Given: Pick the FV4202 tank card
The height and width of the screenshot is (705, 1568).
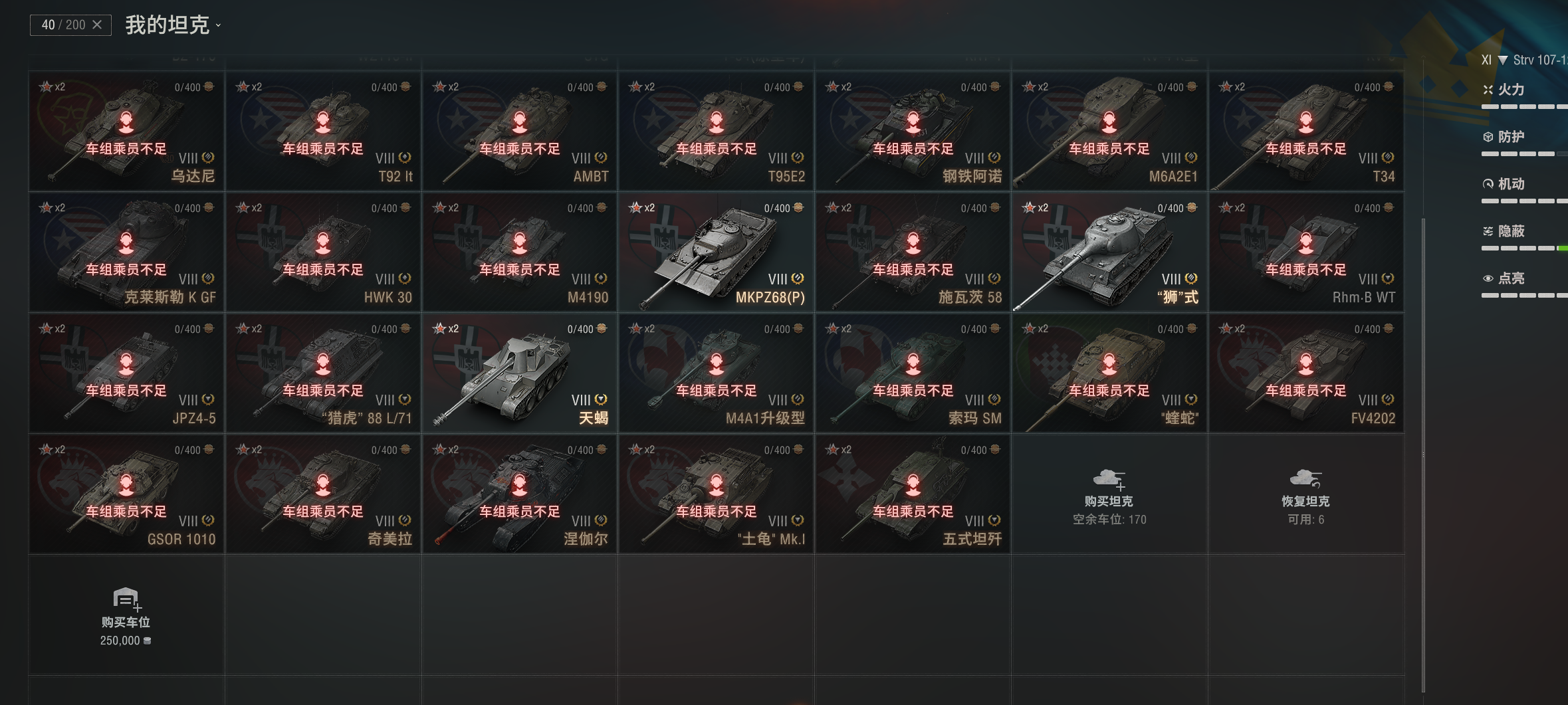Looking at the screenshot, I should pyautogui.click(x=1305, y=373).
